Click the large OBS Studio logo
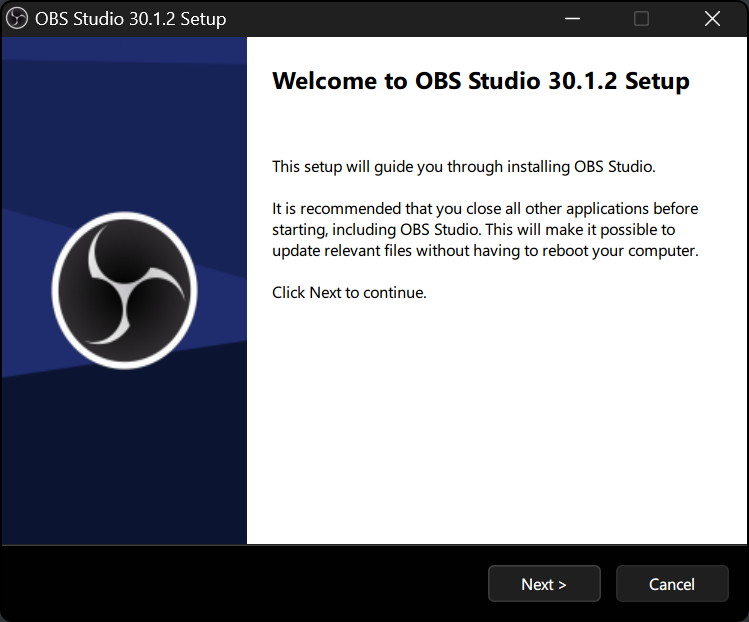Image resolution: width=749 pixels, height=622 pixels. [x=124, y=291]
